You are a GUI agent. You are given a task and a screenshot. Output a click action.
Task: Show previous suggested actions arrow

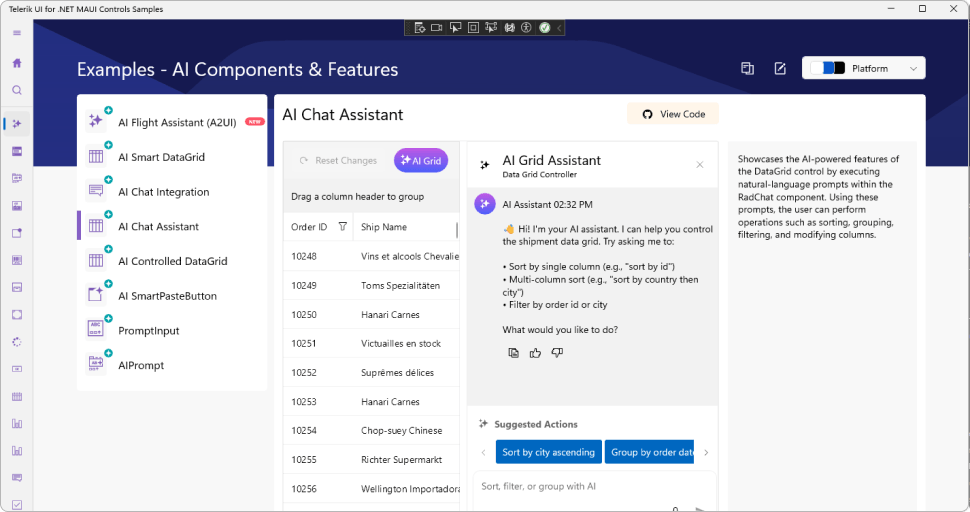(484, 452)
